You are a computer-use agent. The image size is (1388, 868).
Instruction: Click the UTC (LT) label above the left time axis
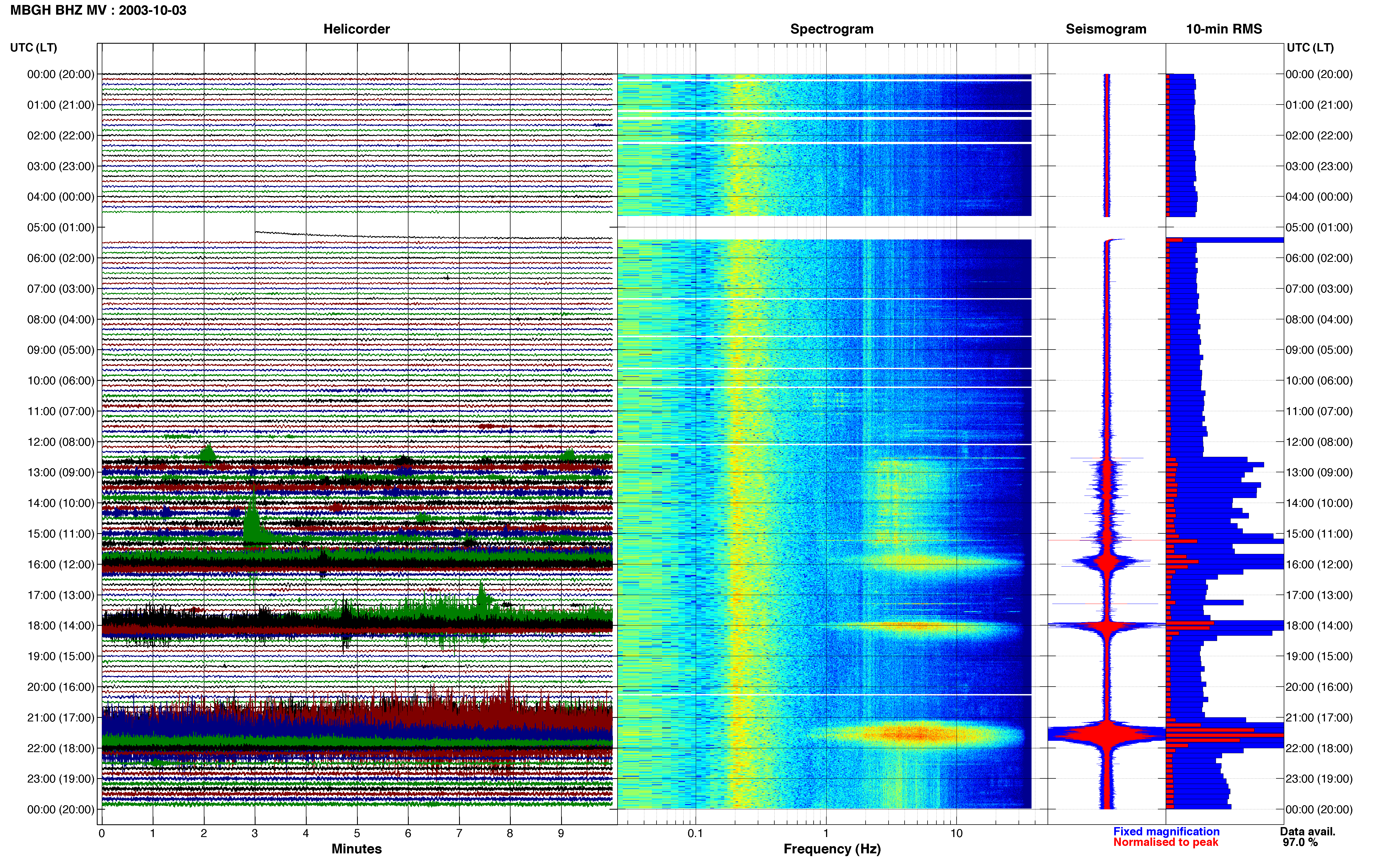pyautogui.click(x=34, y=48)
